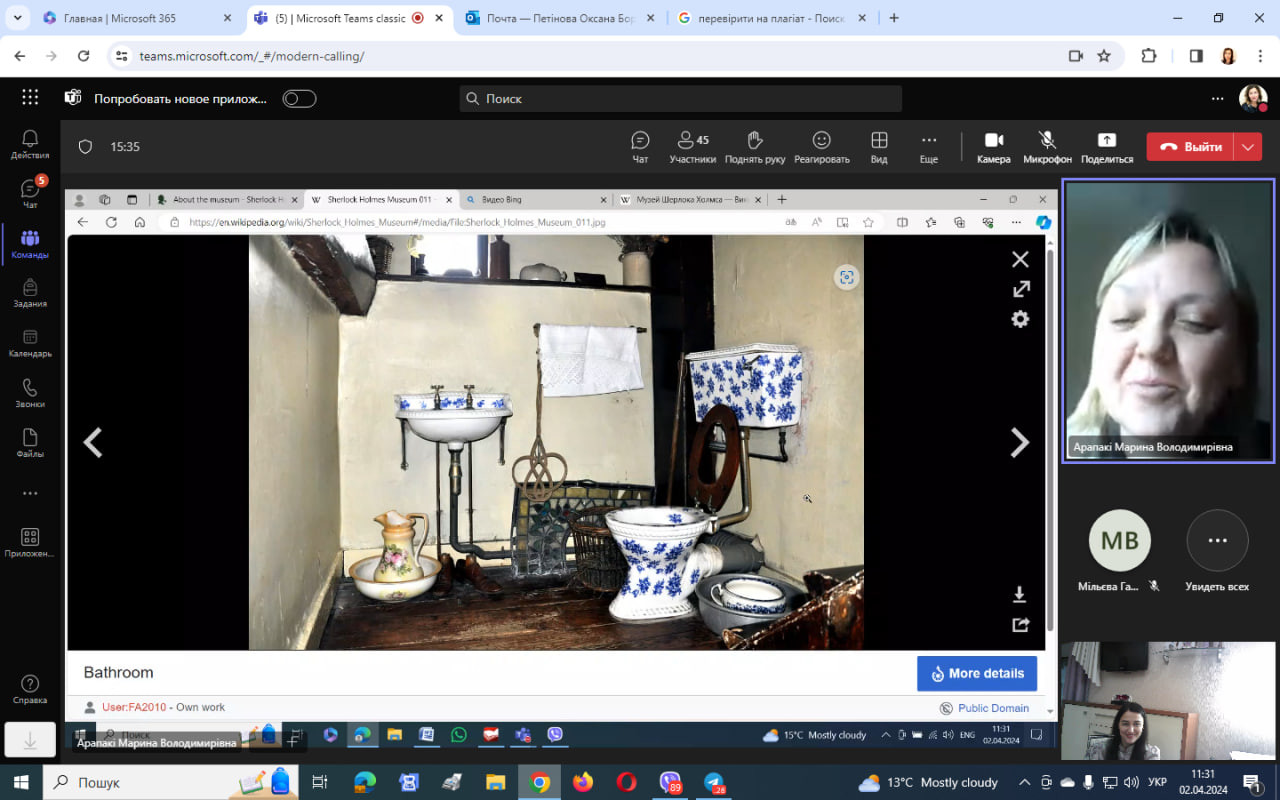Raise your hand in the meeting
Screen dimensions: 1280x800
point(754,146)
